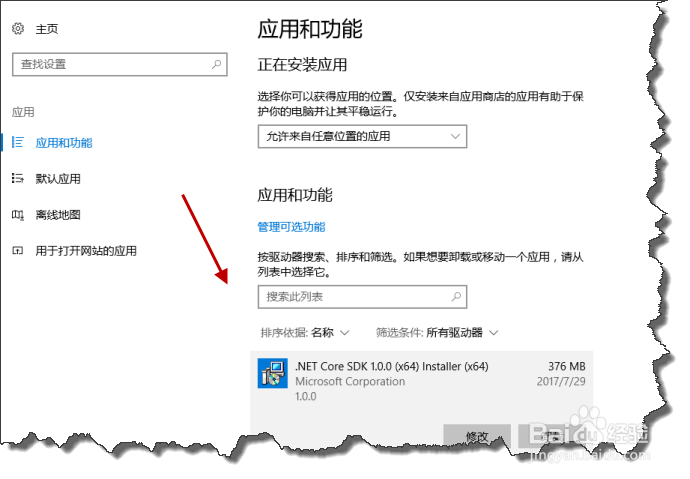This screenshot has width=690, height=479.
Task: Click the Home gear icon
Action: click(18, 29)
